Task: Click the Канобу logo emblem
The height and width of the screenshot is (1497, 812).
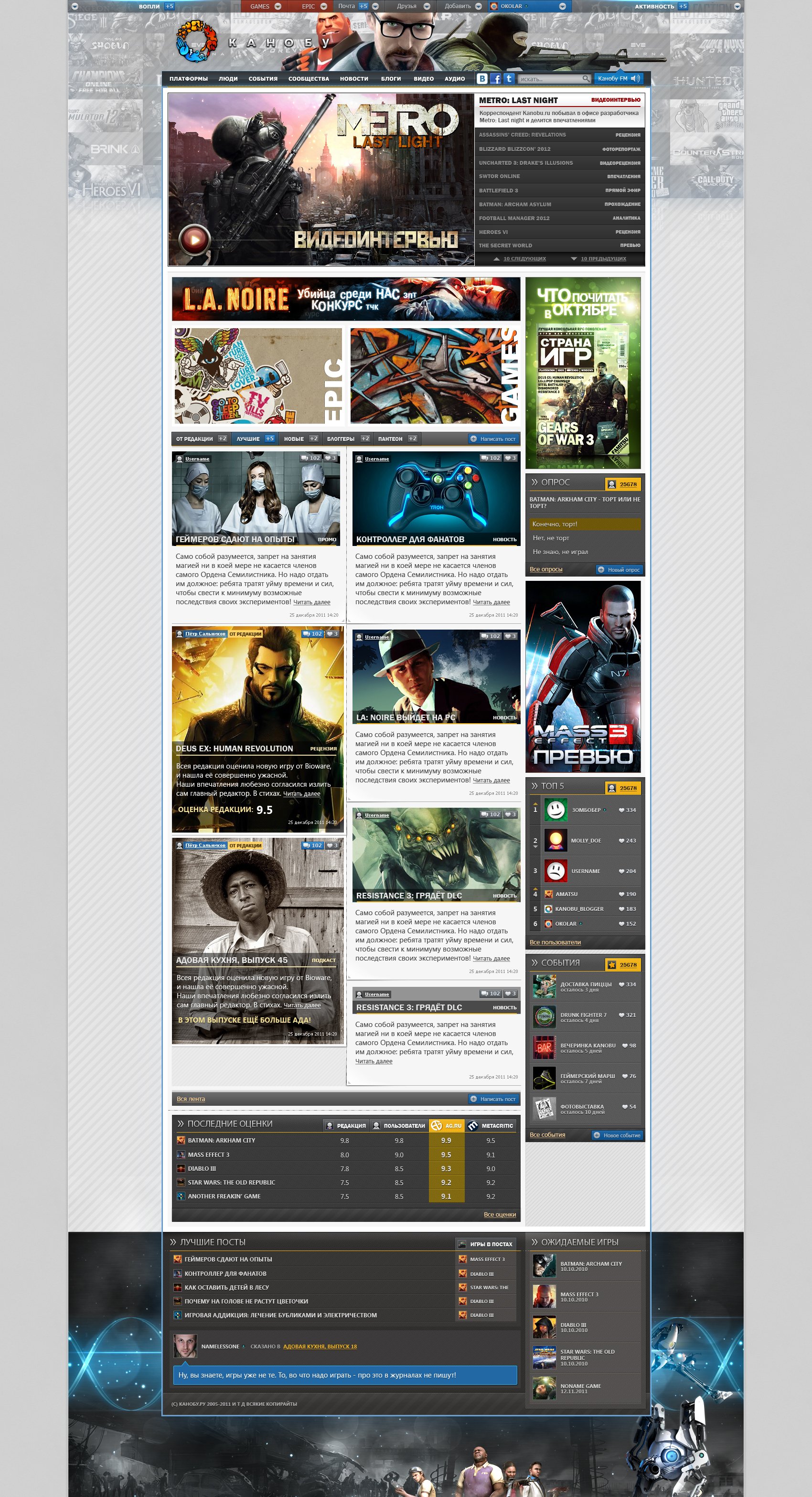Action: point(196,41)
